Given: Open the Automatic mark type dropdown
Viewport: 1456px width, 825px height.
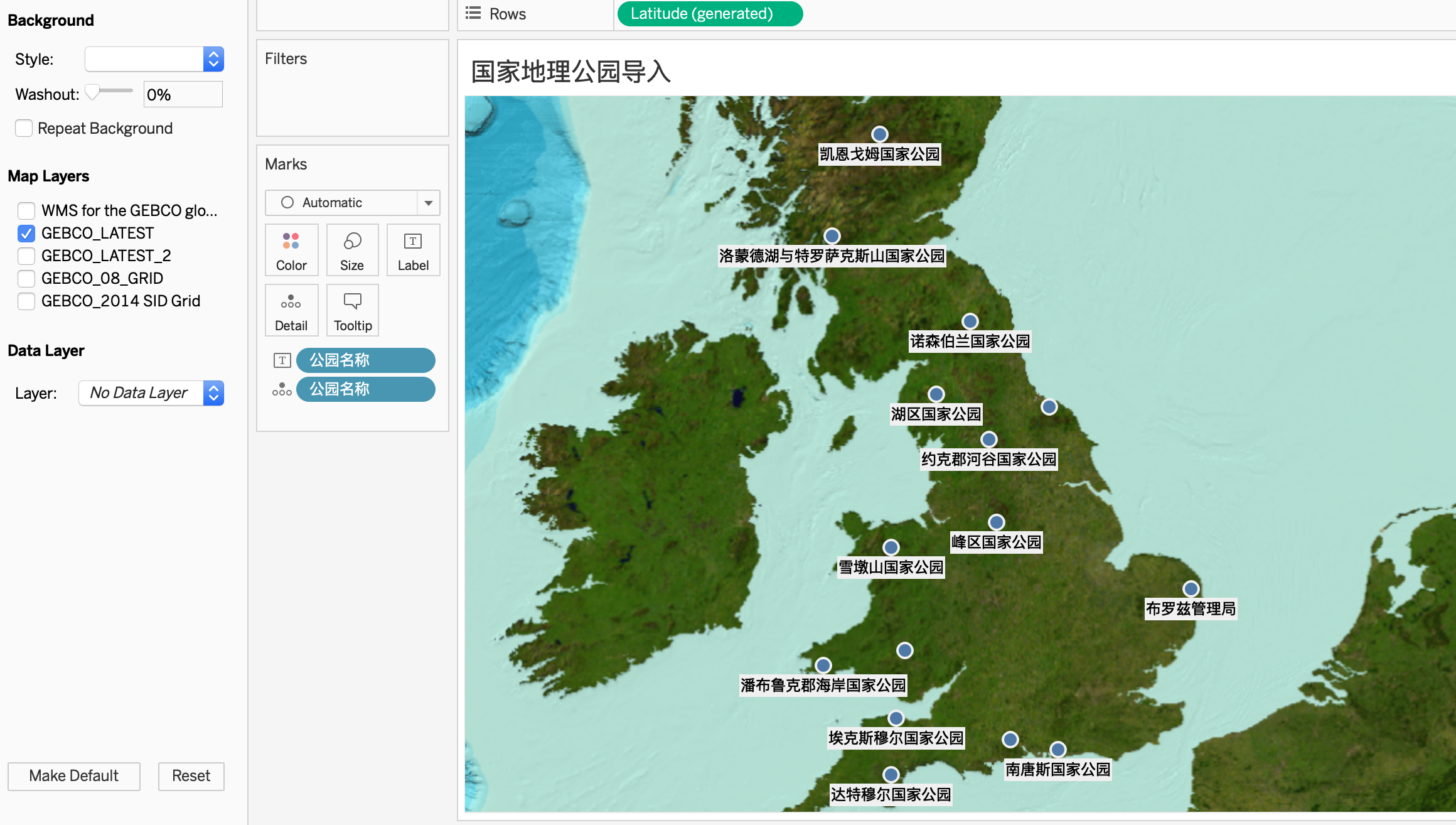Looking at the screenshot, I should 352,203.
